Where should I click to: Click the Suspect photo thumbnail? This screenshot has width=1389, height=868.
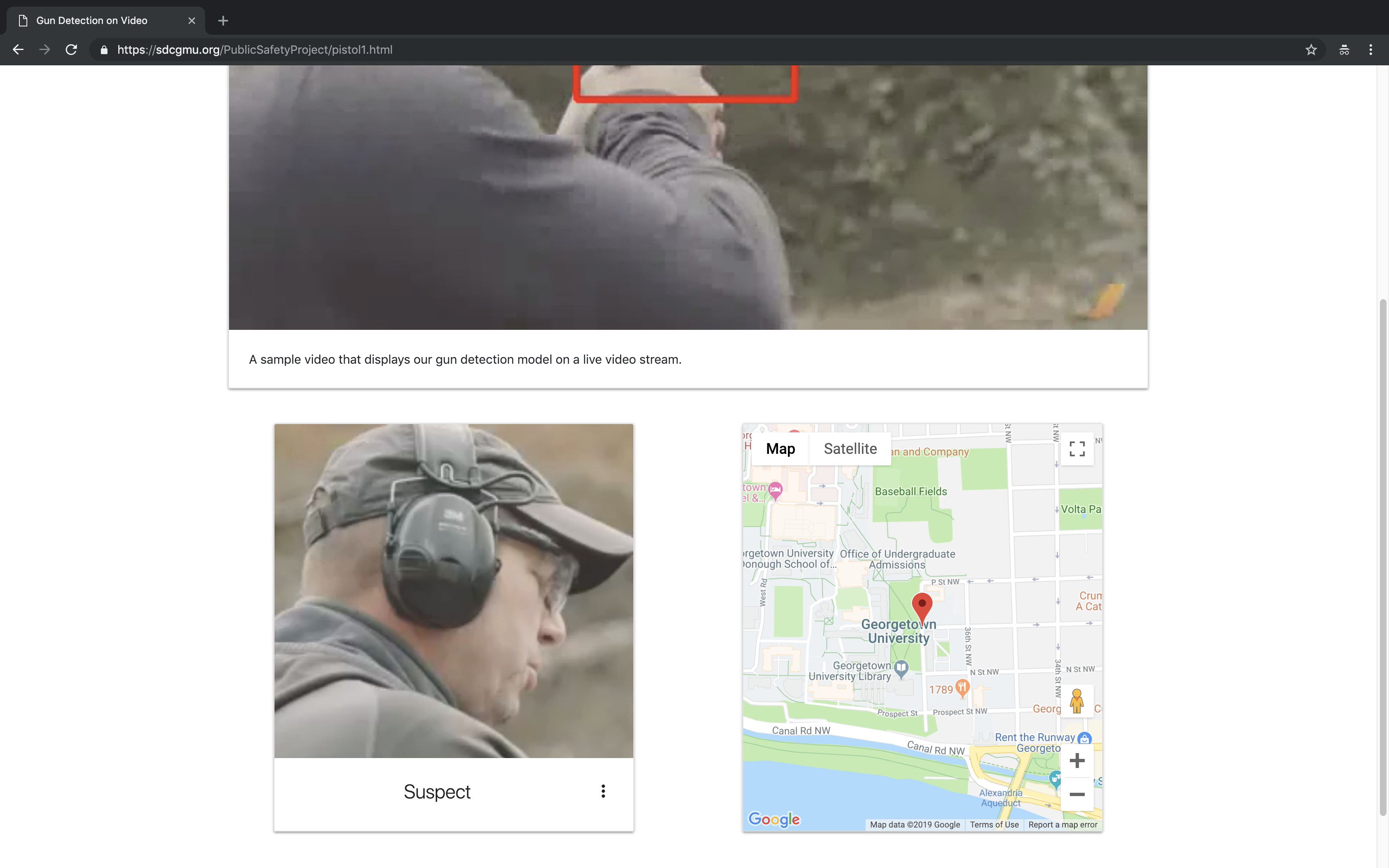(453, 590)
